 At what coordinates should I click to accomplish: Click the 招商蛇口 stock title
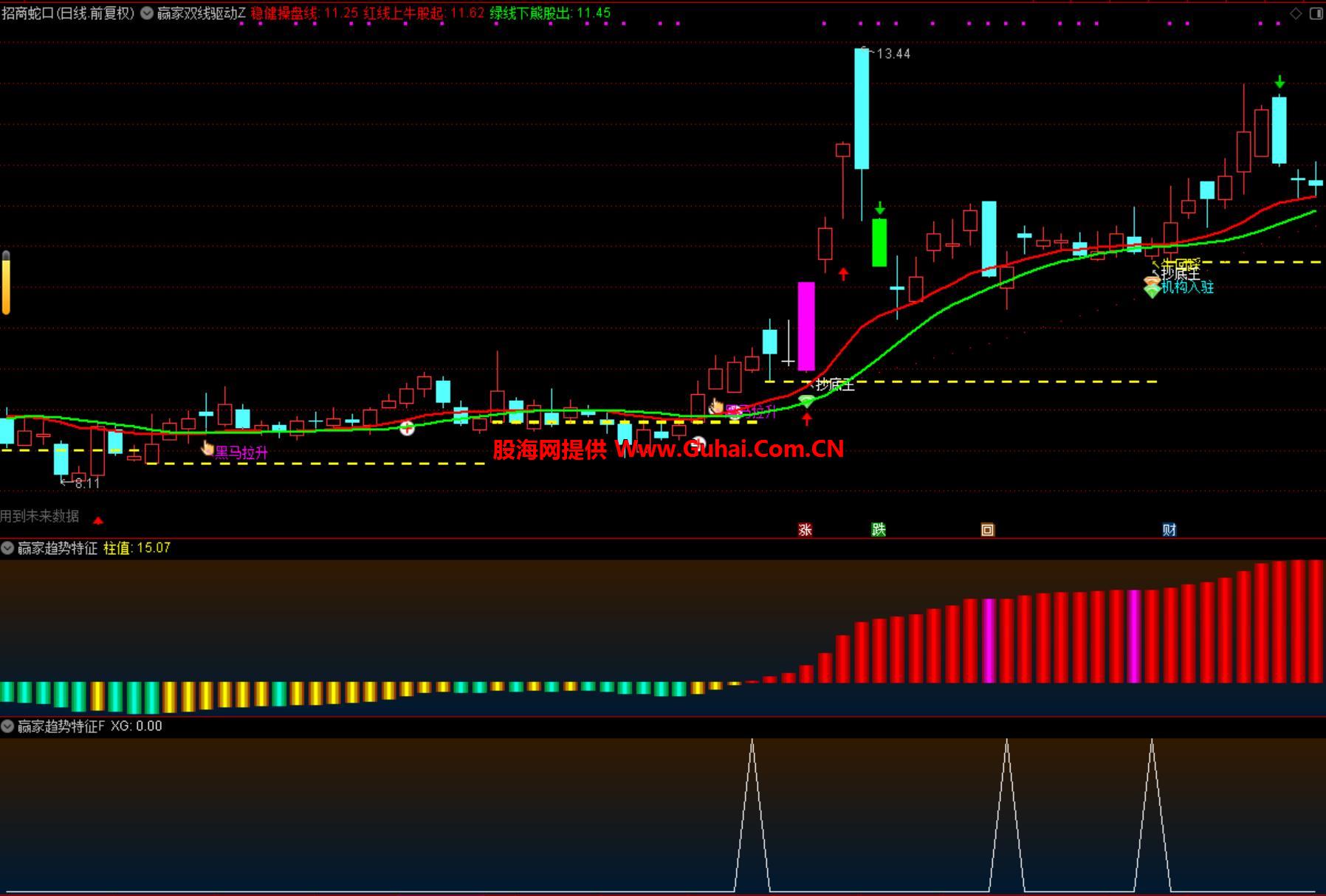coord(68,13)
